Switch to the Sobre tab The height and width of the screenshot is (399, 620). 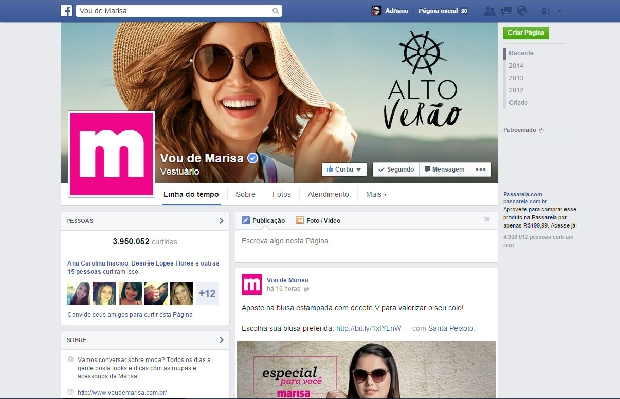pos(245,195)
